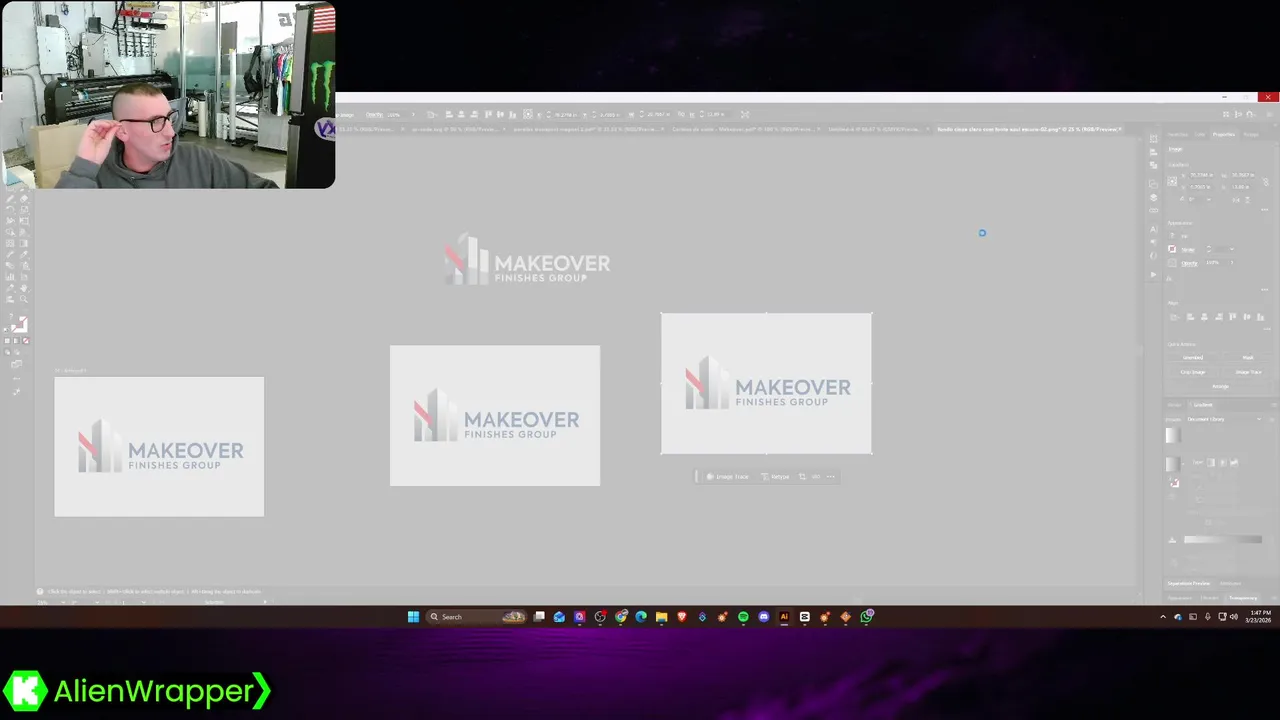Launch Google Chrome from the taskbar
This screenshot has width=1280, height=720.
[x=621, y=617]
